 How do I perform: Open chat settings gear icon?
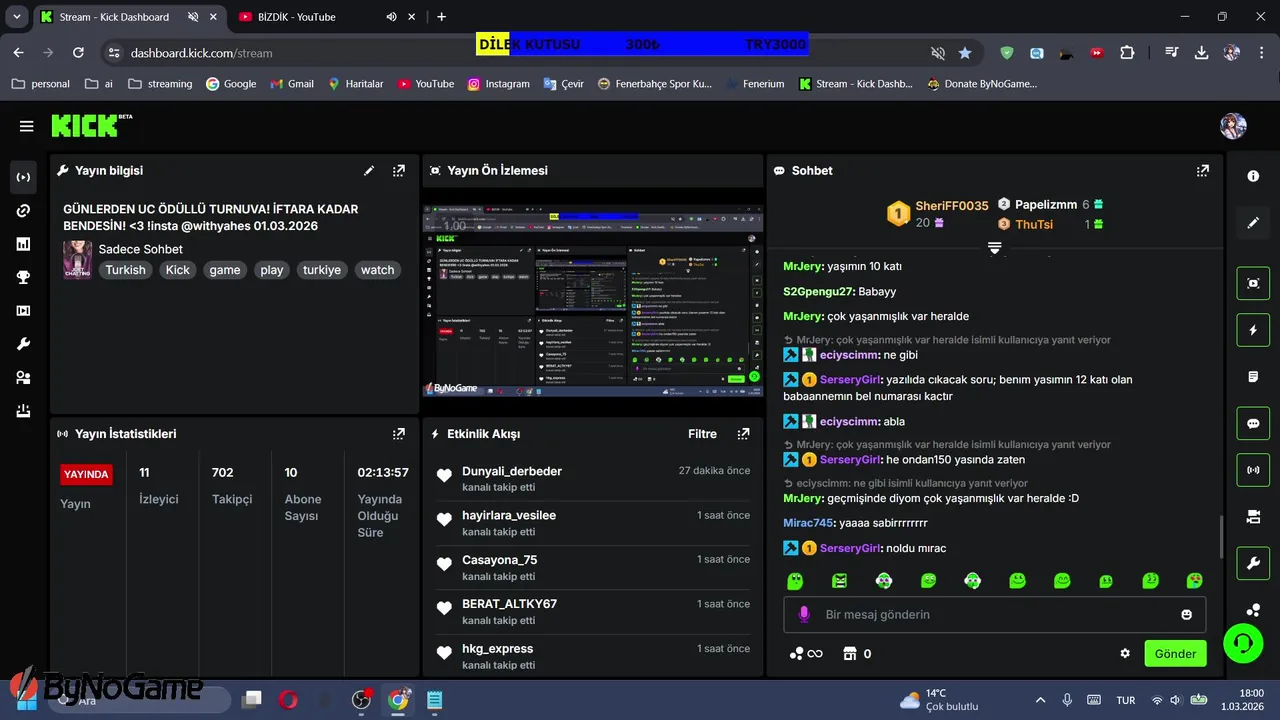tap(1125, 654)
